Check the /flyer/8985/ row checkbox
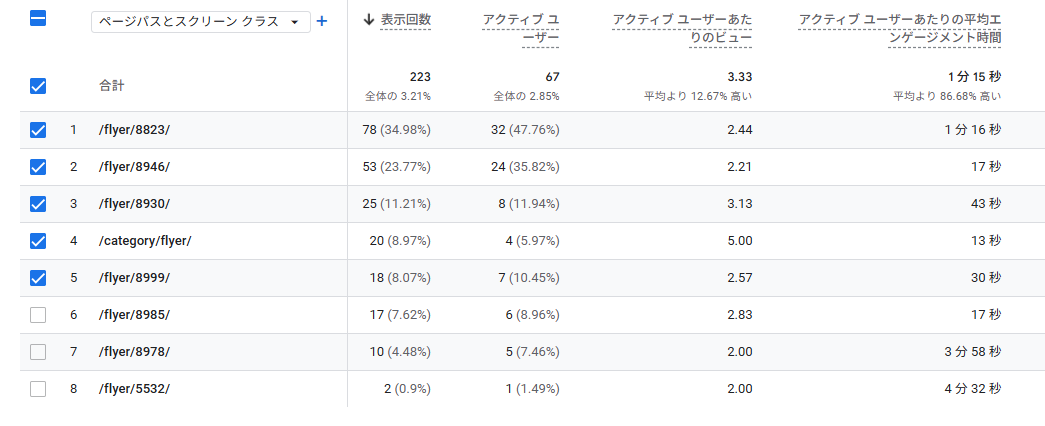 pyautogui.click(x=38, y=315)
